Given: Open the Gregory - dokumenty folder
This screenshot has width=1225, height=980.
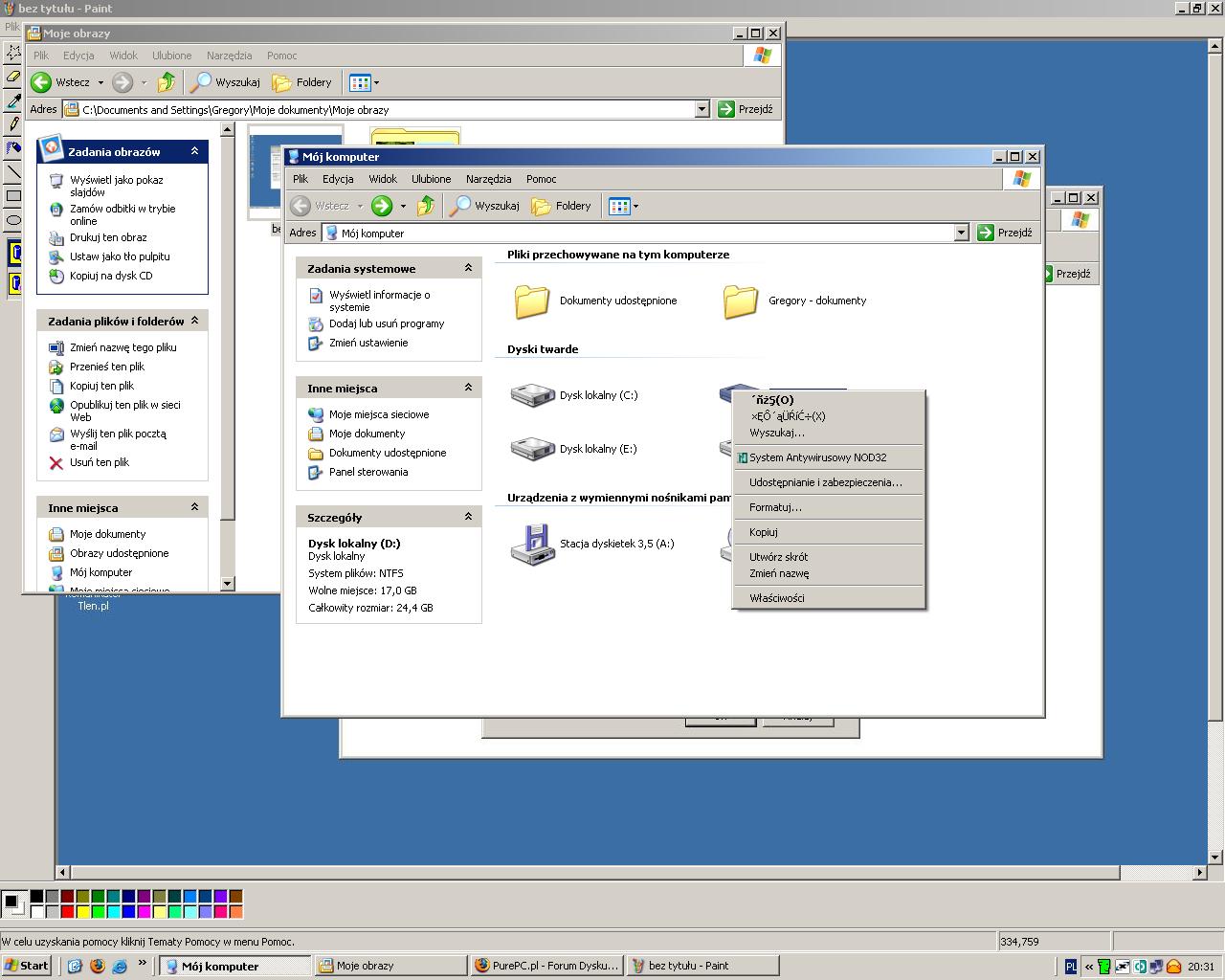Looking at the screenshot, I should (x=741, y=301).
